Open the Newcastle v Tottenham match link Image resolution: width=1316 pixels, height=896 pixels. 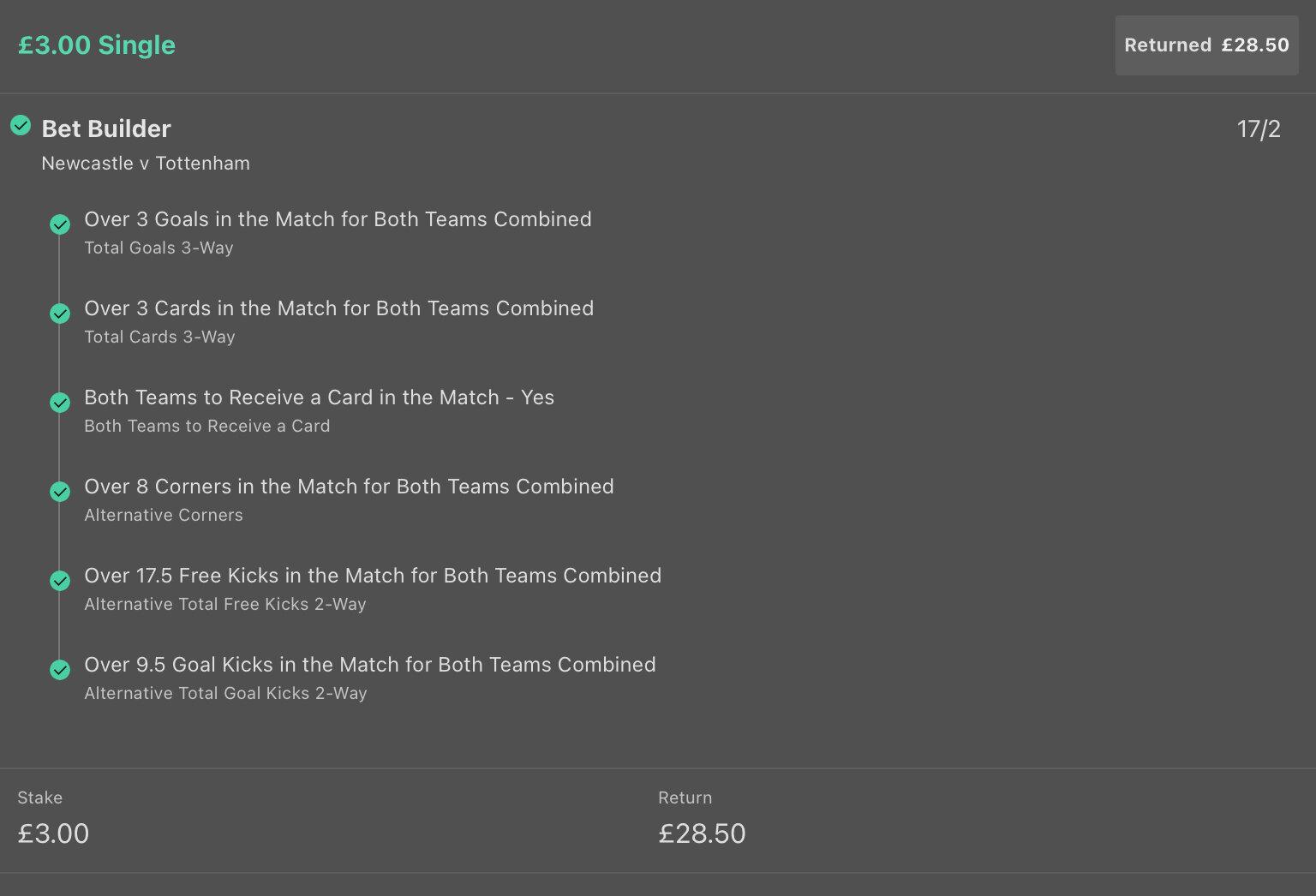146,164
